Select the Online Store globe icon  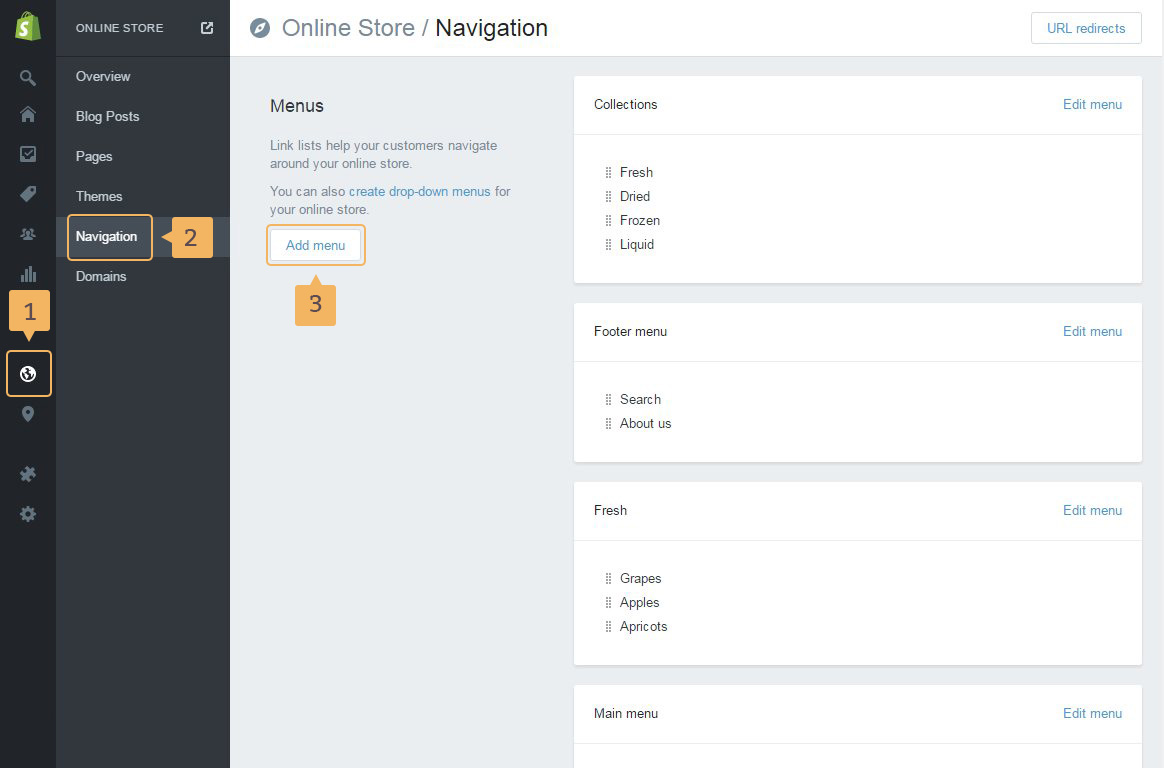pyautogui.click(x=28, y=374)
